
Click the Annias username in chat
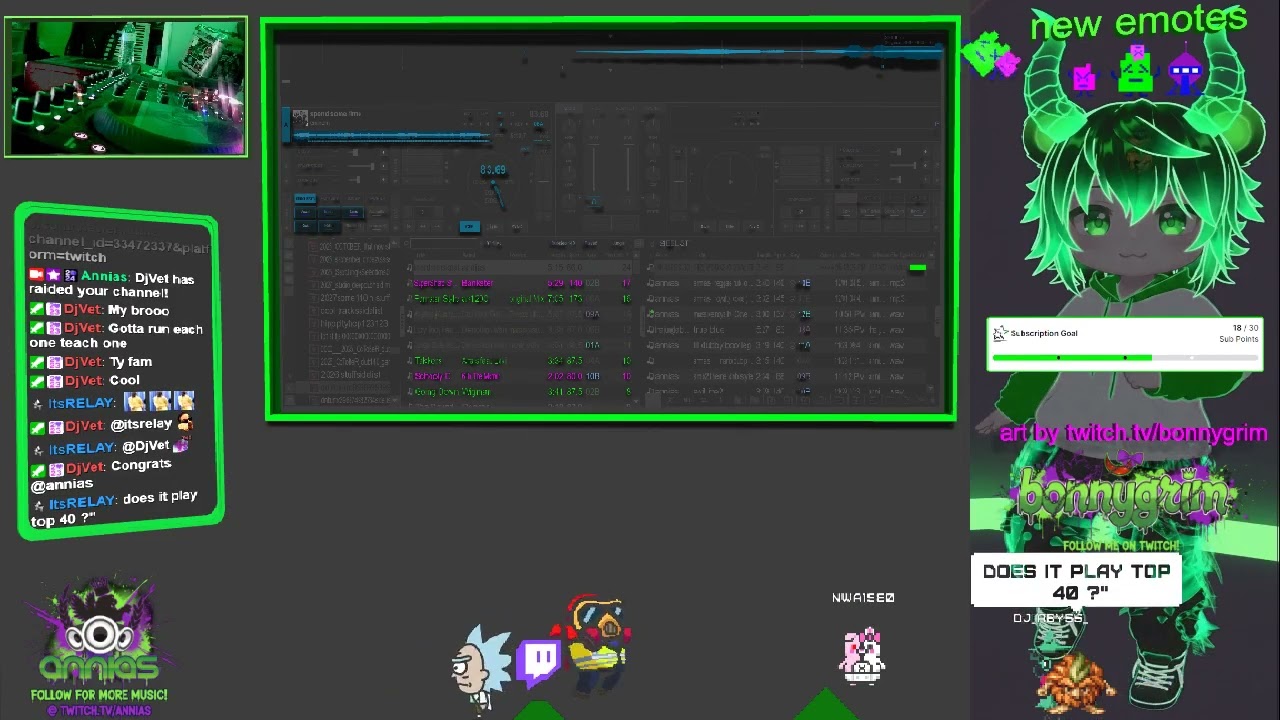104,276
